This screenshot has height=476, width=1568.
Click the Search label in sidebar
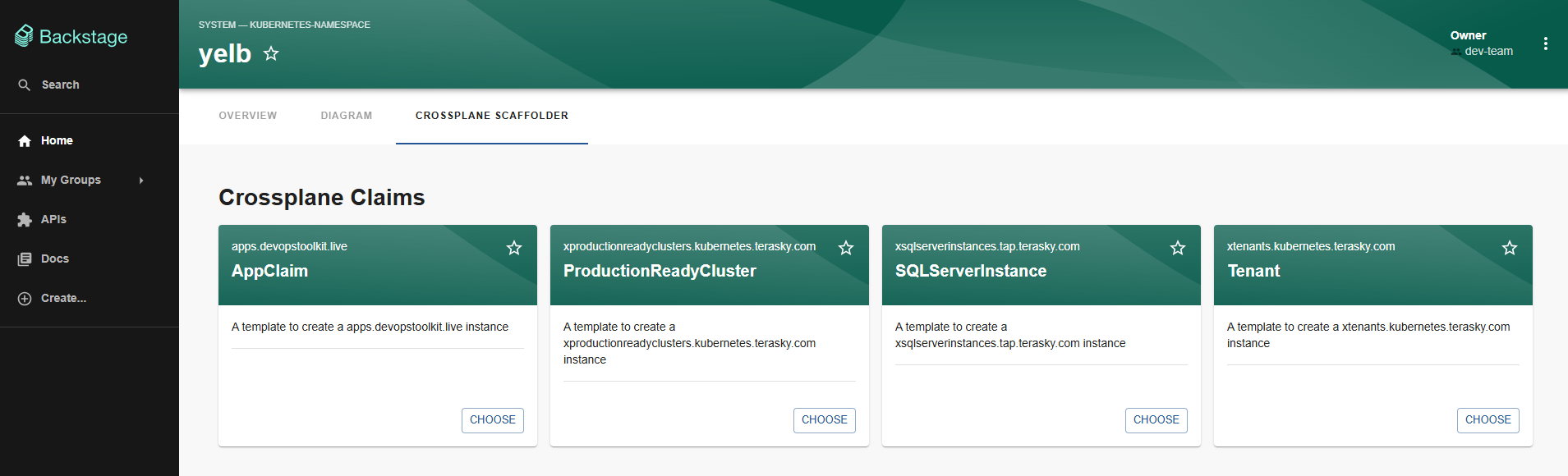point(61,85)
